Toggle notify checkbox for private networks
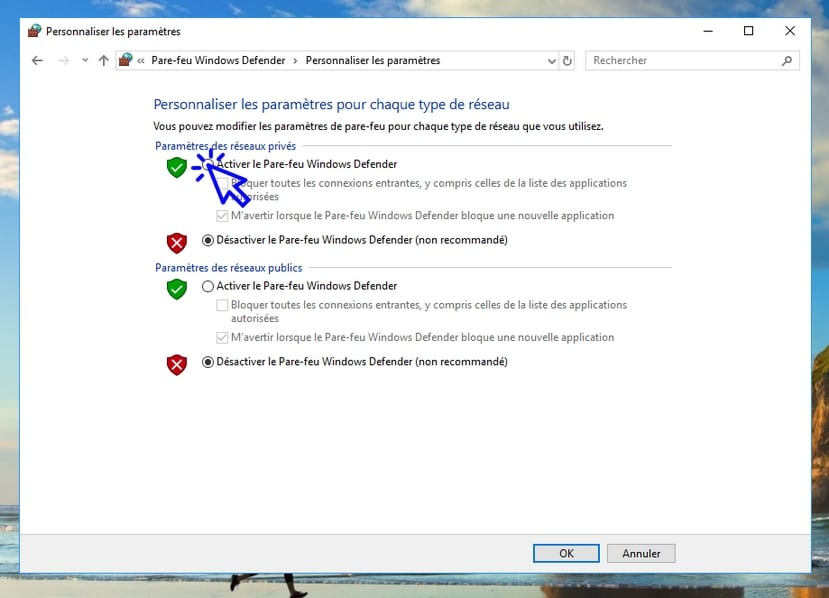Viewport: 829px width, 598px height. [x=223, y=216]
